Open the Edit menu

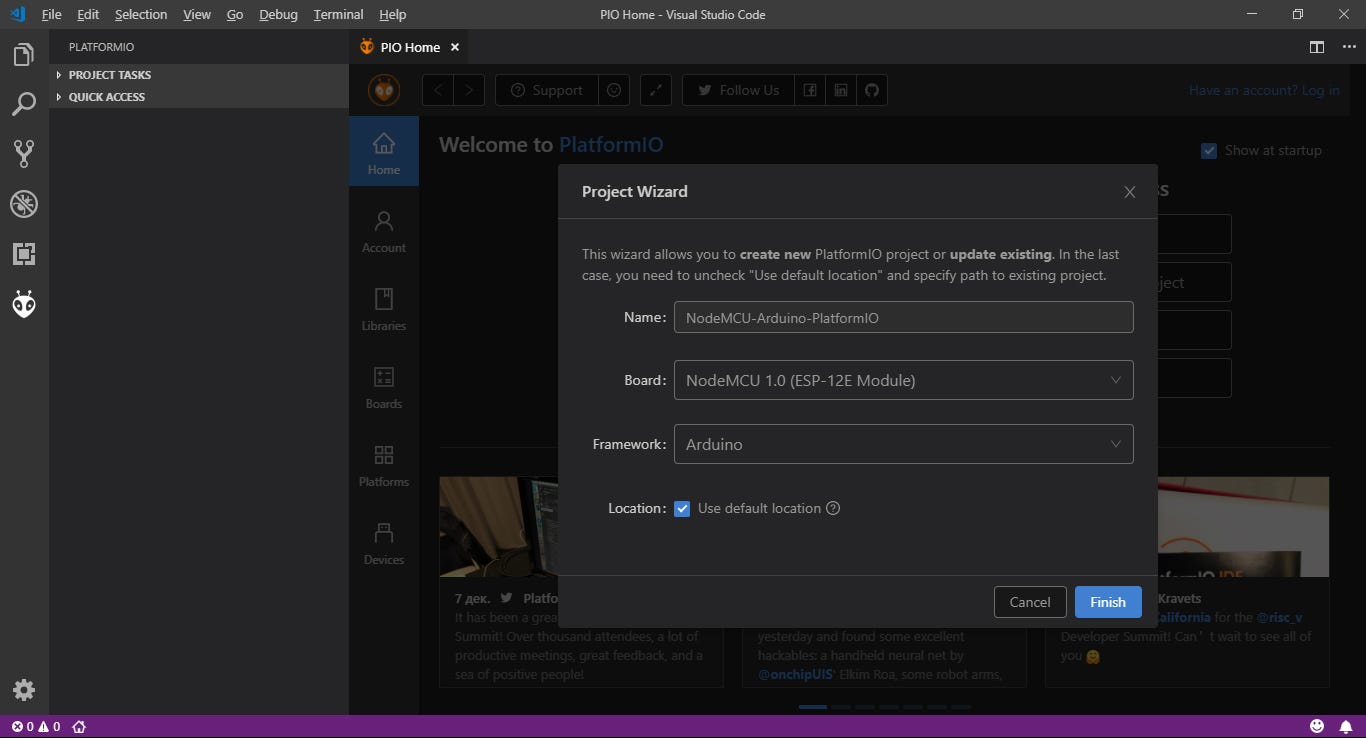(88, 14)
